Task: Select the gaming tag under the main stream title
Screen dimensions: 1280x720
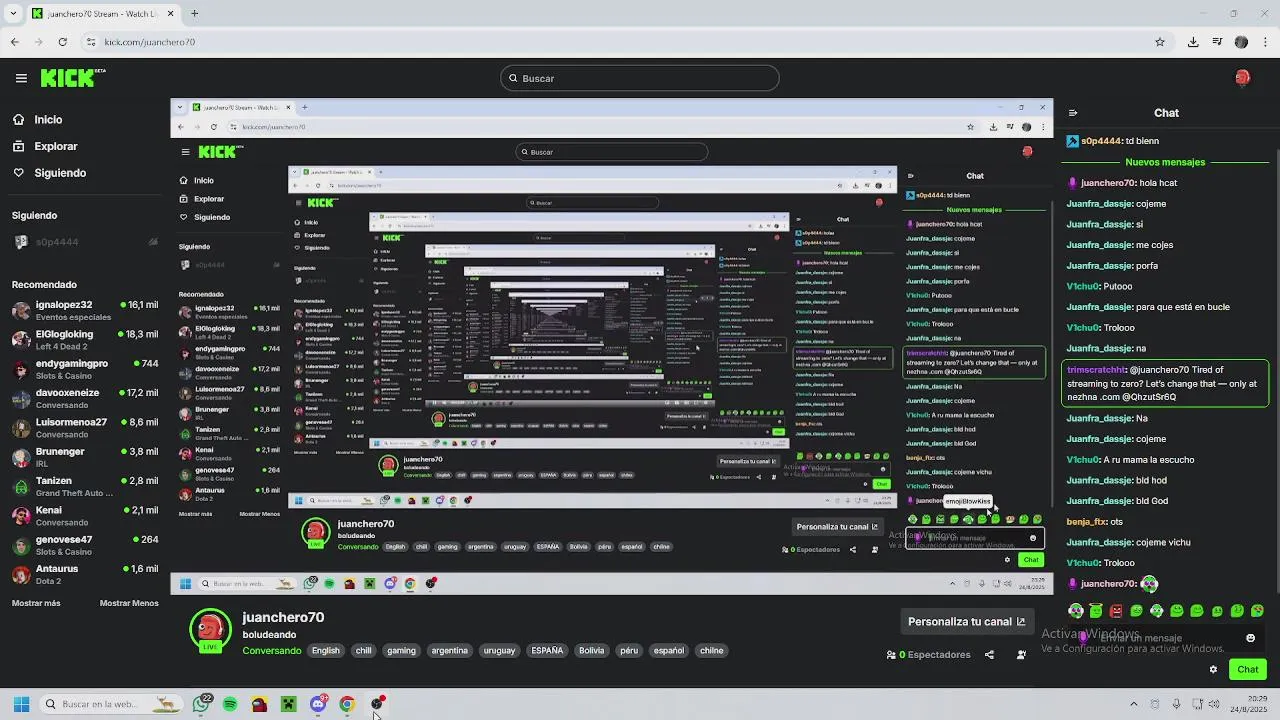Action: tap(401, 651)
